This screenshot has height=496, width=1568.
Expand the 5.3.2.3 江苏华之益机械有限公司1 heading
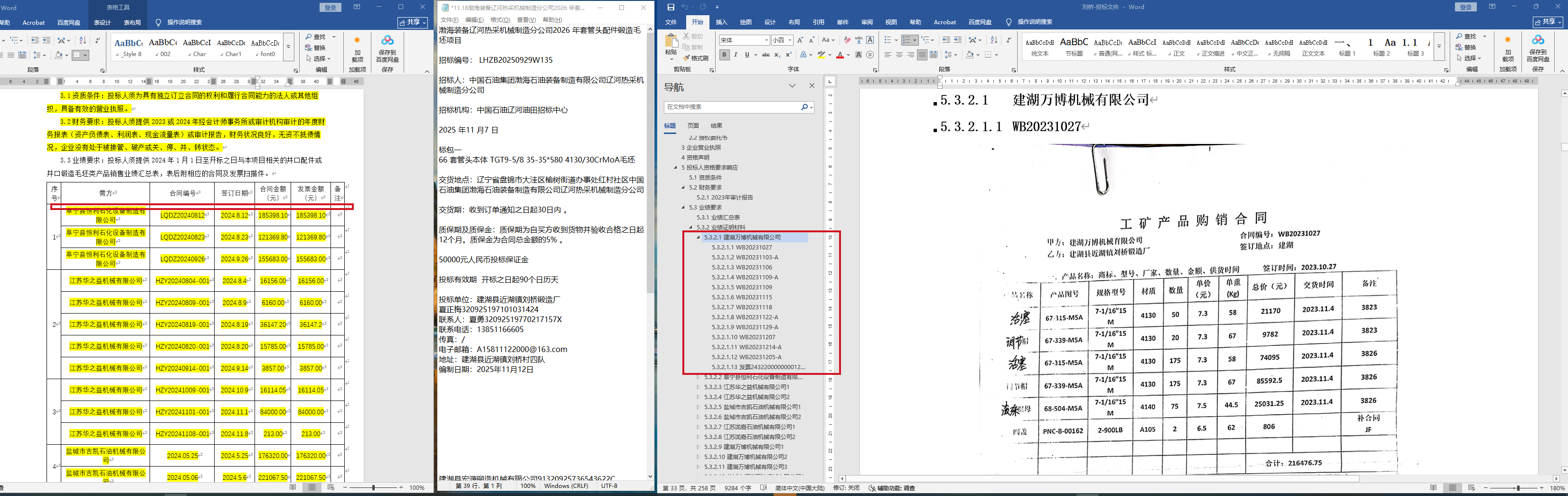(x=698, y=387)
